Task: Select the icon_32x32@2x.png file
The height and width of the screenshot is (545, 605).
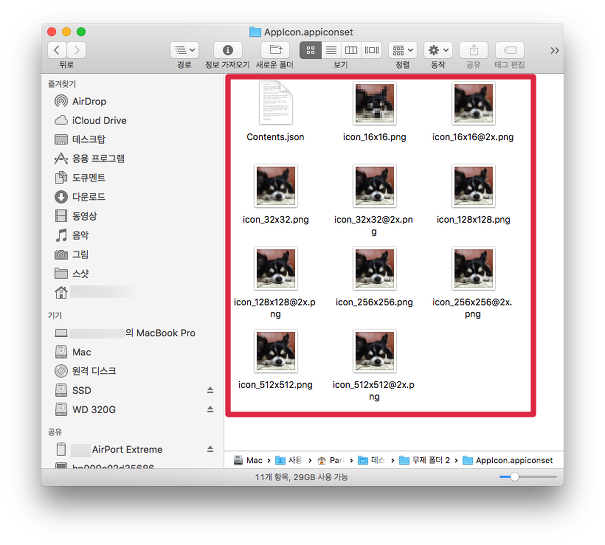Action: 374,186
